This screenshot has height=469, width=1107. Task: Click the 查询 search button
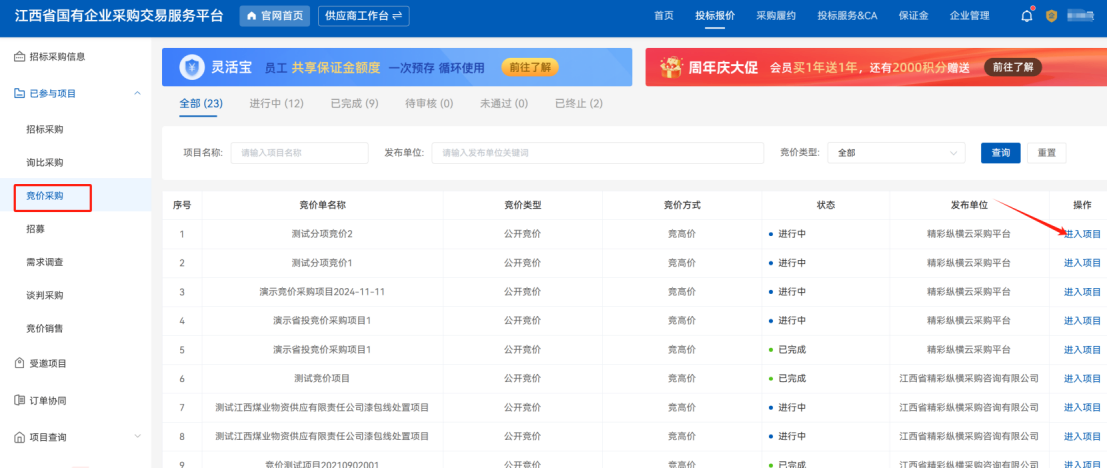click(1000, 153)
